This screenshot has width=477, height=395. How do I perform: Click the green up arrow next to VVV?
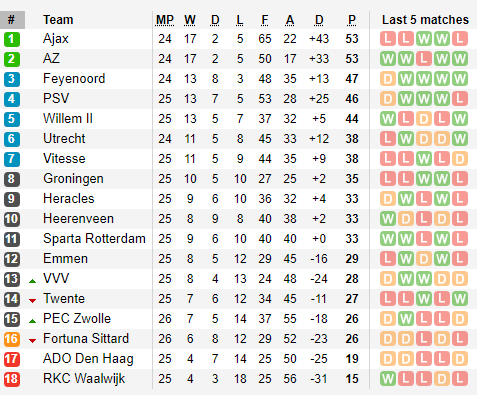click(32, 281)
